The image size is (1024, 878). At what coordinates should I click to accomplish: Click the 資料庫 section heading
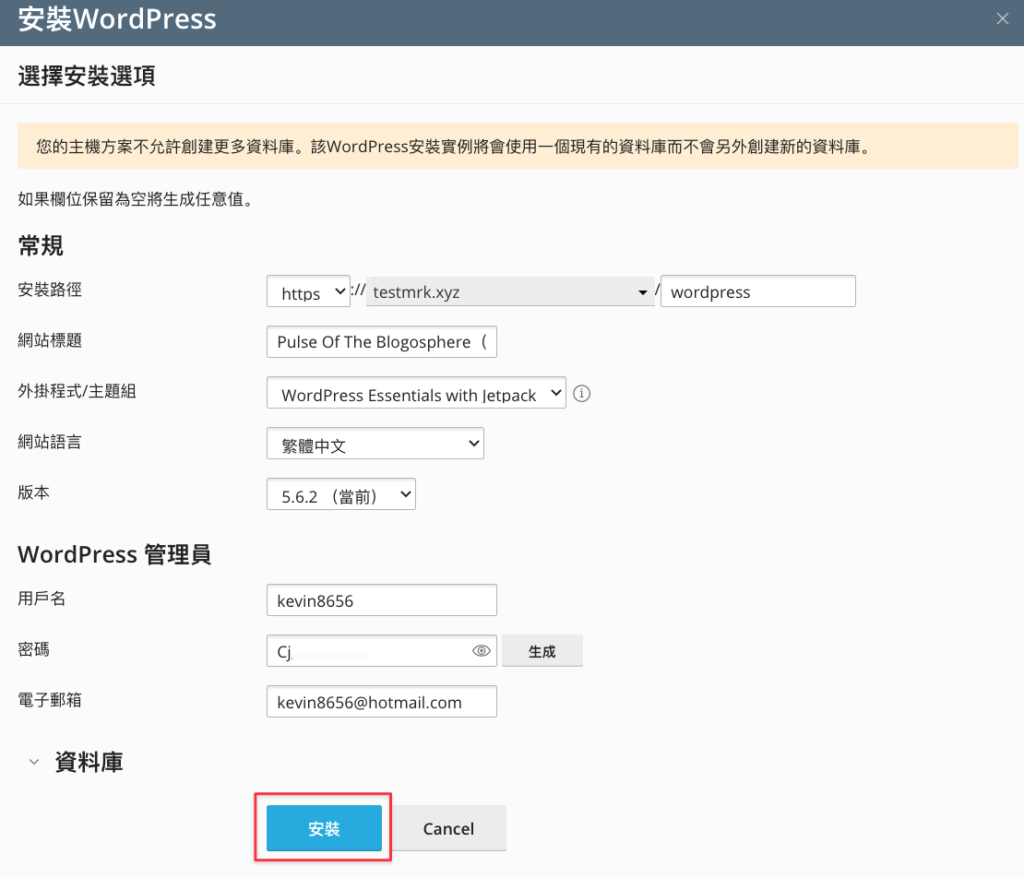tap(89, 762)
